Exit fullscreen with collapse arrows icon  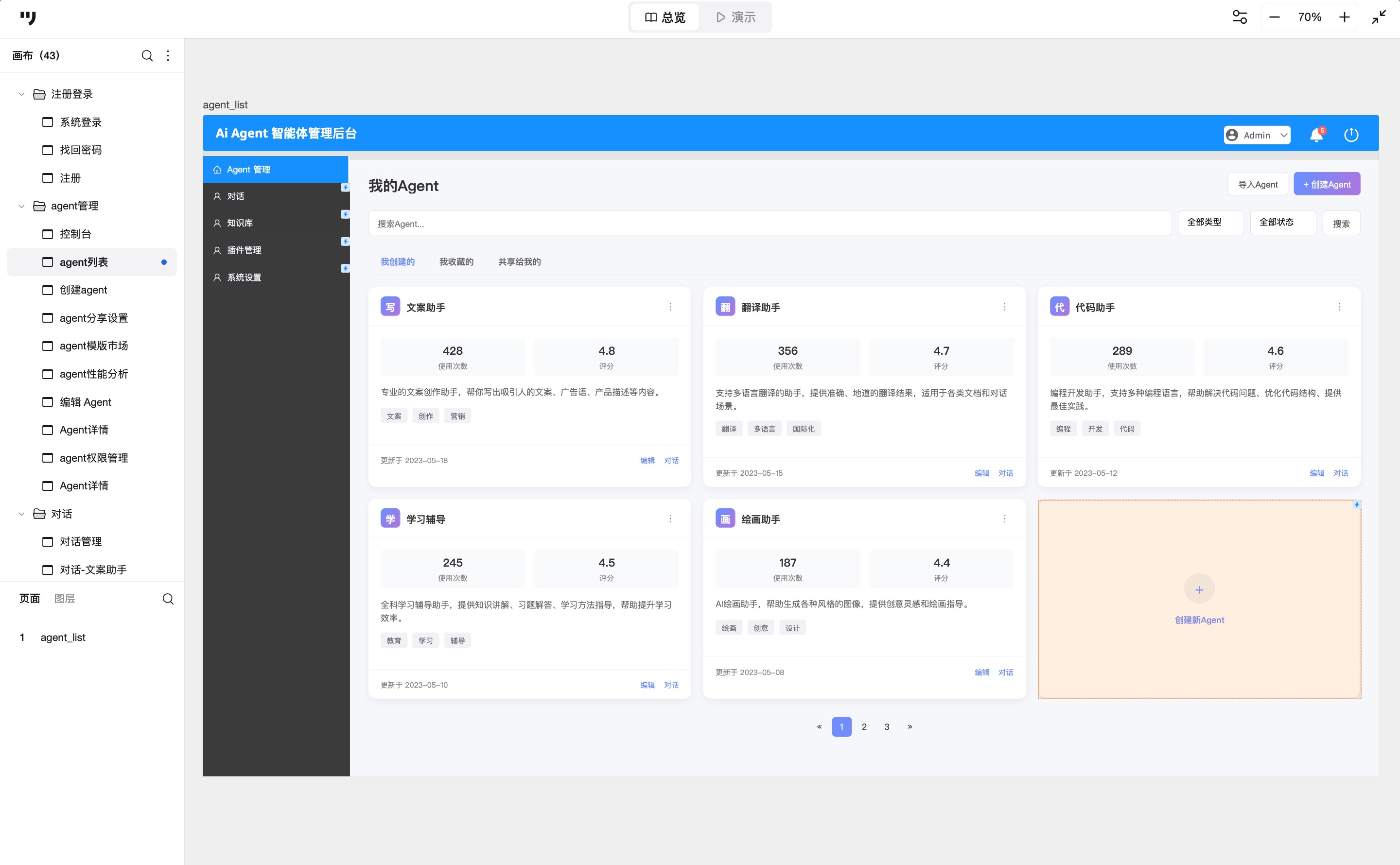click(x=1379, y=17)
